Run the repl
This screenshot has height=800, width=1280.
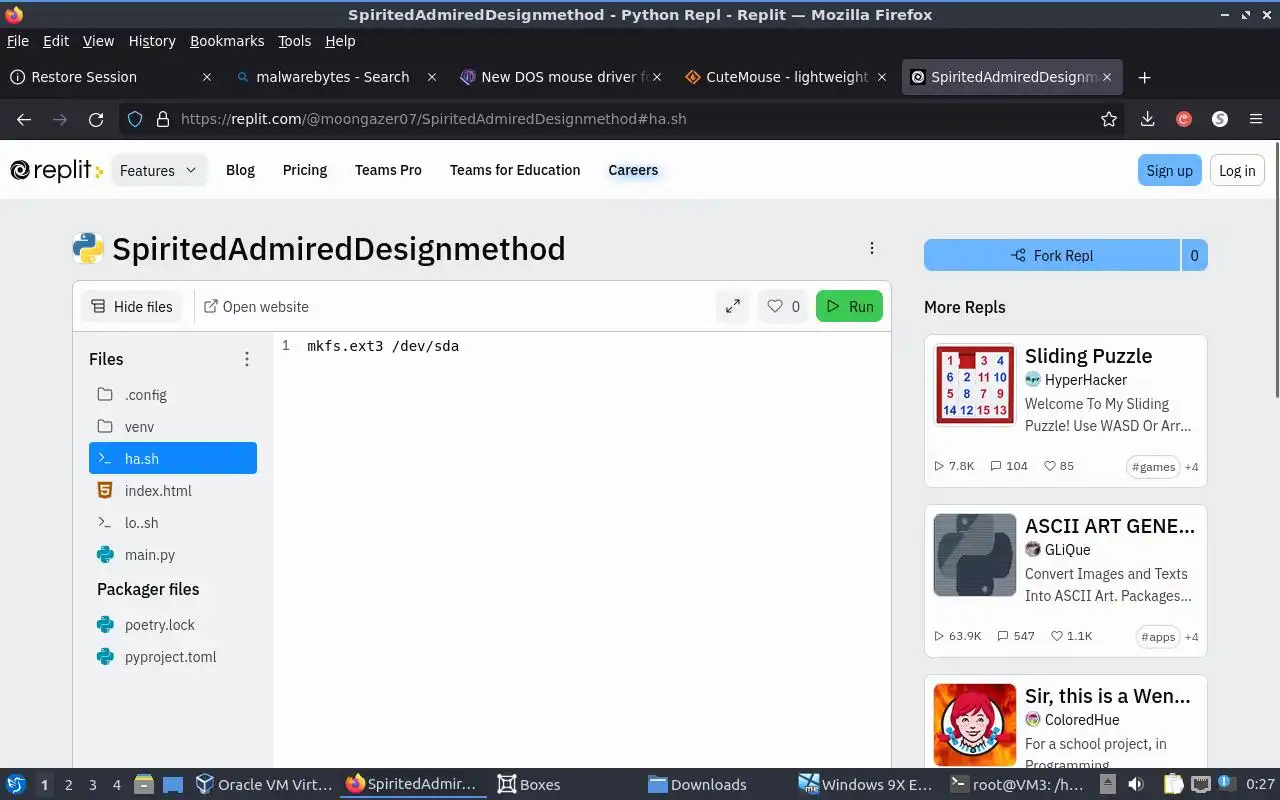pyautogui.click(x=849, y=307)
